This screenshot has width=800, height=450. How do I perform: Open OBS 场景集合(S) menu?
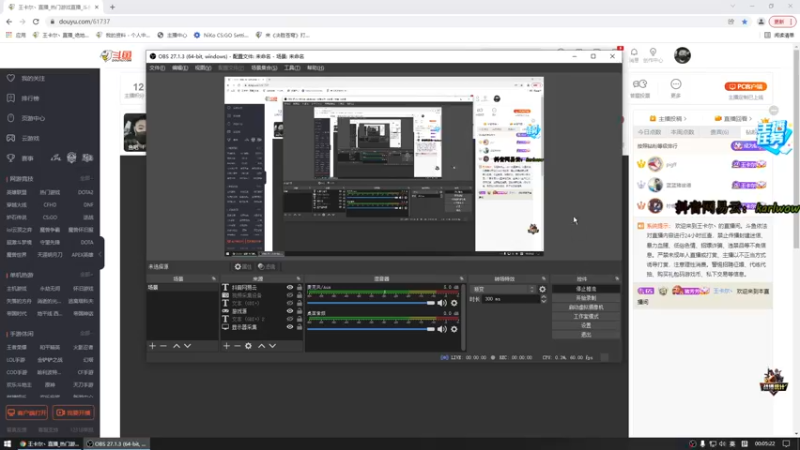click(264, 68)
